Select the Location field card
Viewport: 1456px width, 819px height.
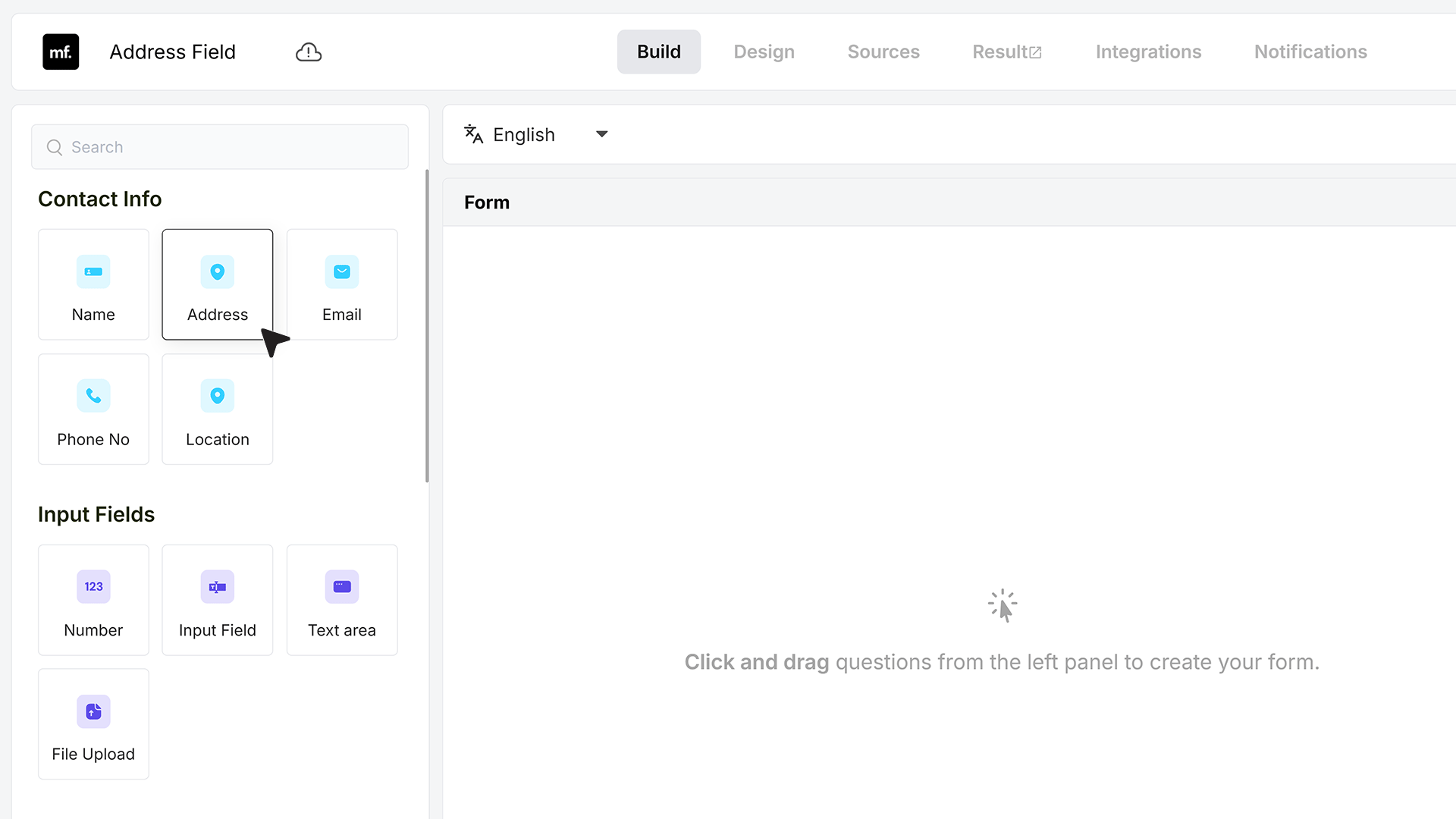218,409
